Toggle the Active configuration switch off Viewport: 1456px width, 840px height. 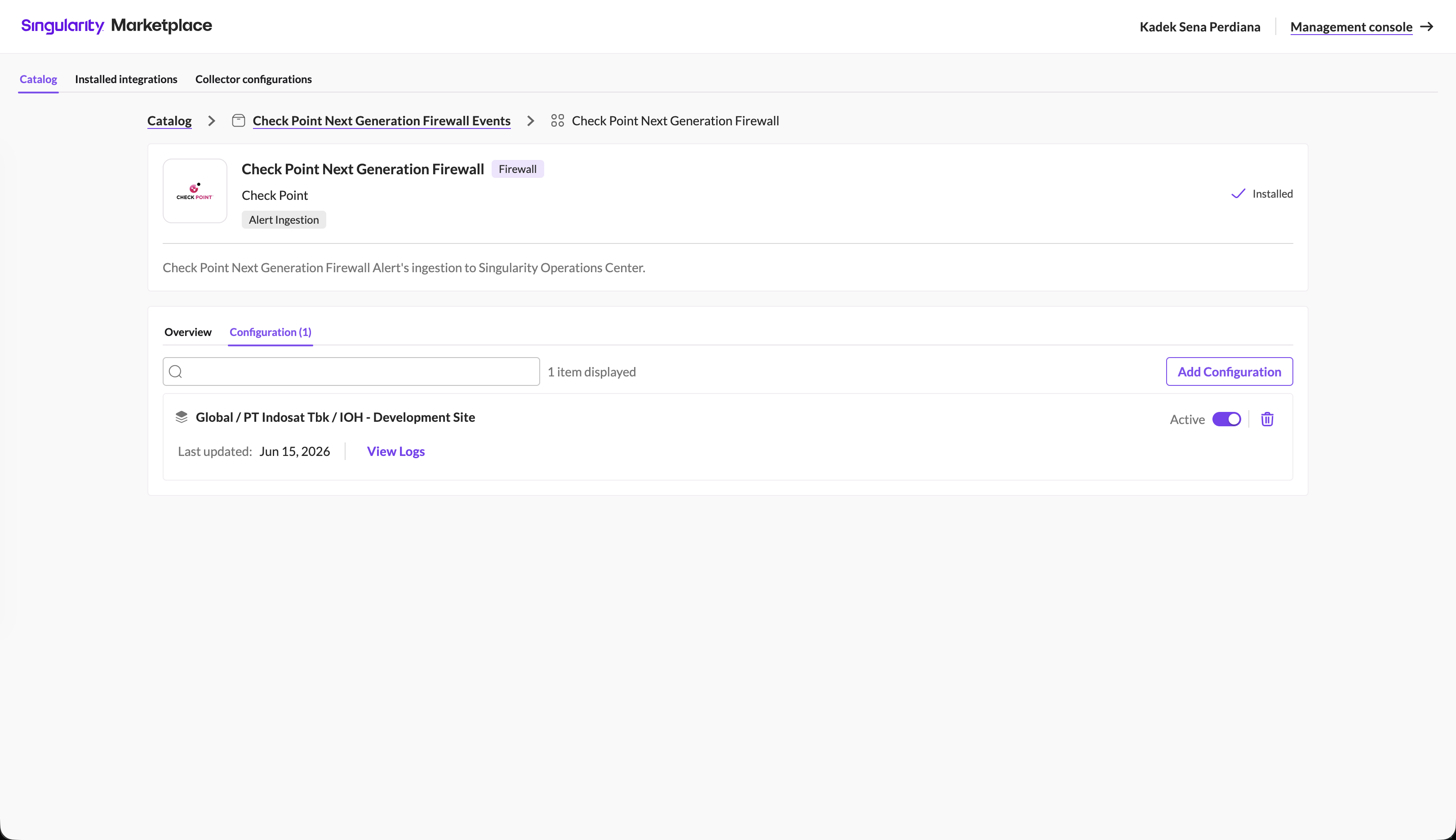(x=1226, y=420)
